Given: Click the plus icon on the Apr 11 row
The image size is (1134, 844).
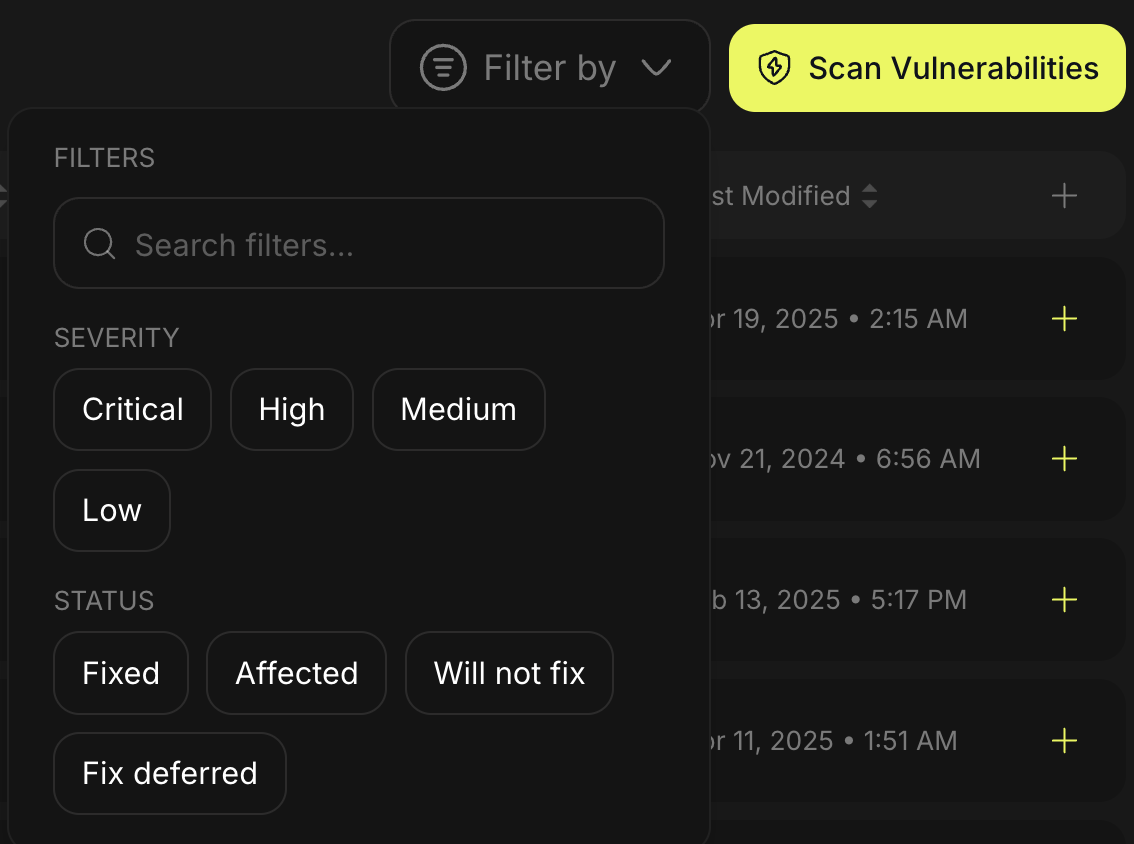Looking at the screenshot, I should click(1064, 741).
